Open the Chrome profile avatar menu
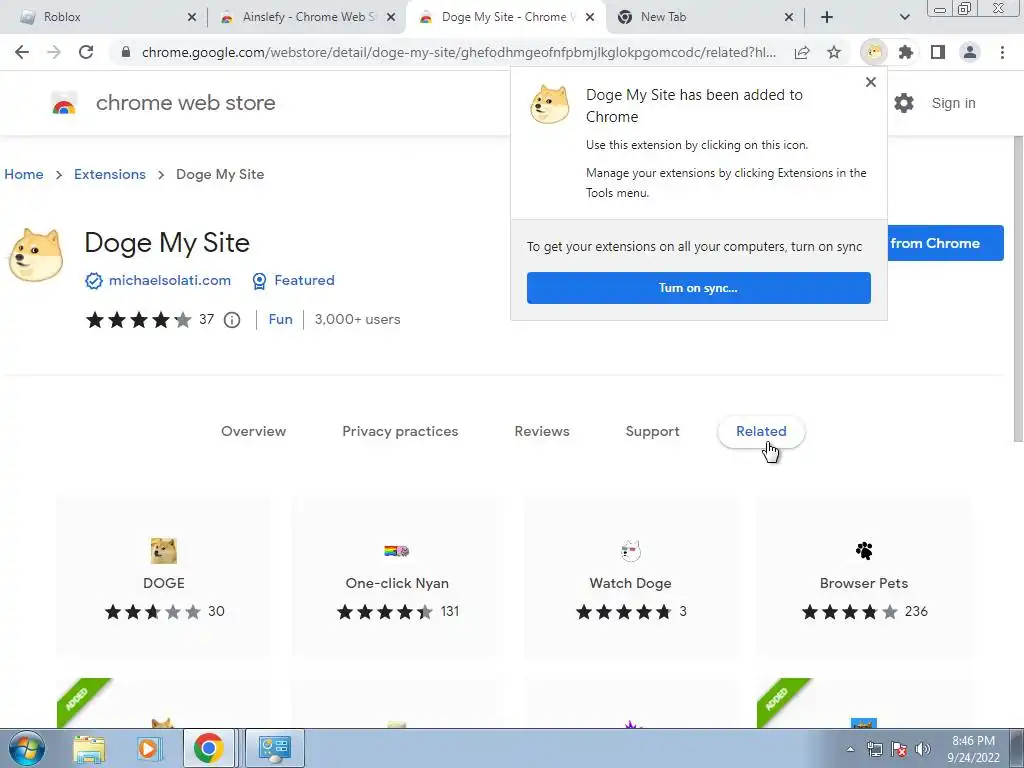 pos(970,52)
